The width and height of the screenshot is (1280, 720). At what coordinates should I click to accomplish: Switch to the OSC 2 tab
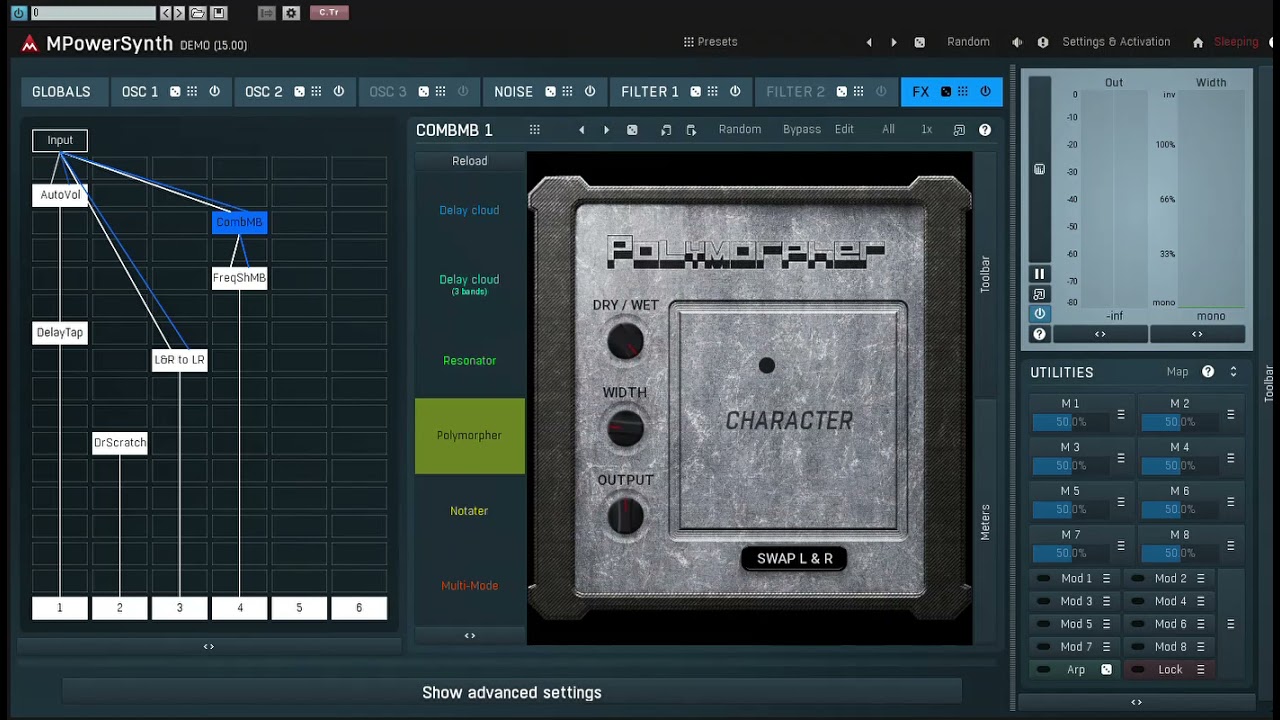click(x=264, y=91)
